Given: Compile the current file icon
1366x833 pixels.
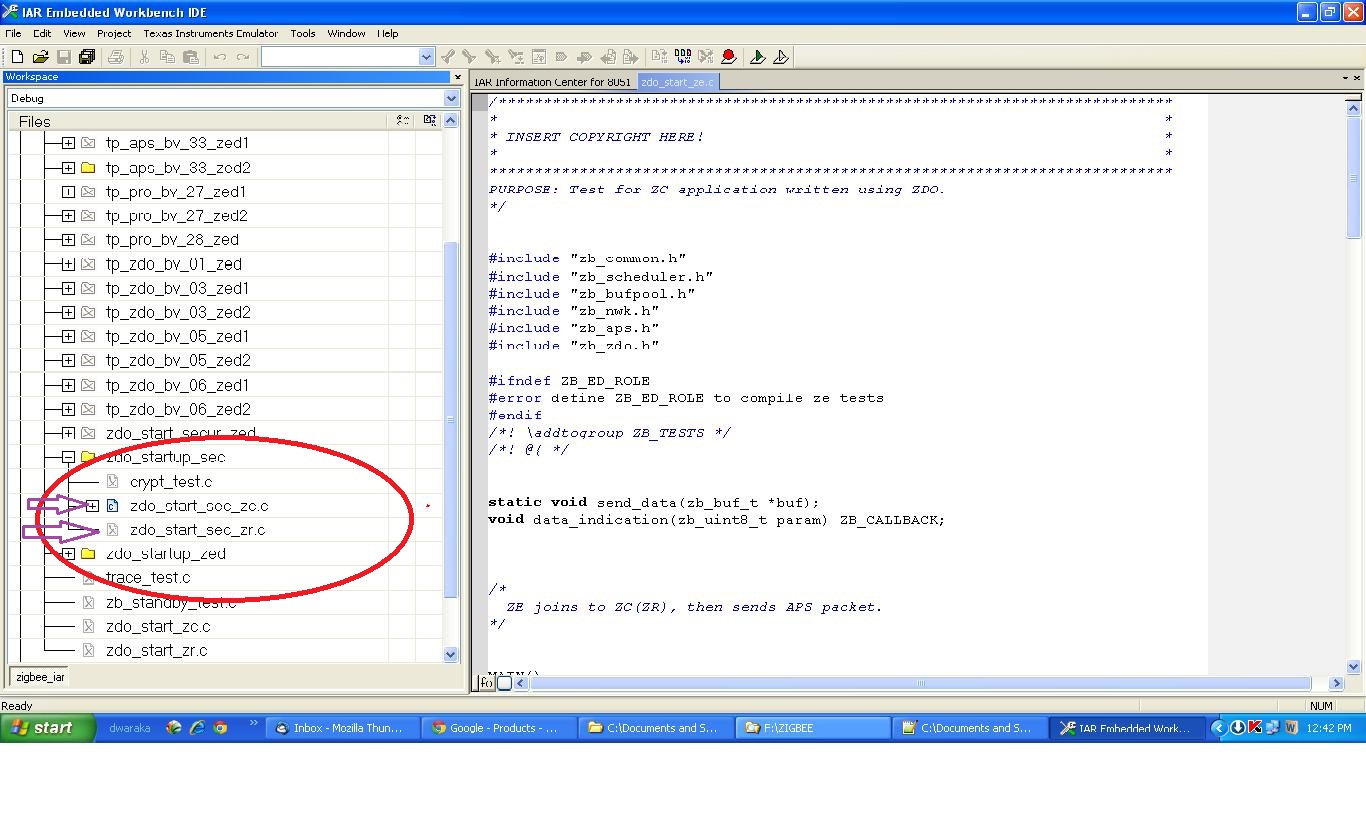Looking at the screenshot, I should pos(660,57).
